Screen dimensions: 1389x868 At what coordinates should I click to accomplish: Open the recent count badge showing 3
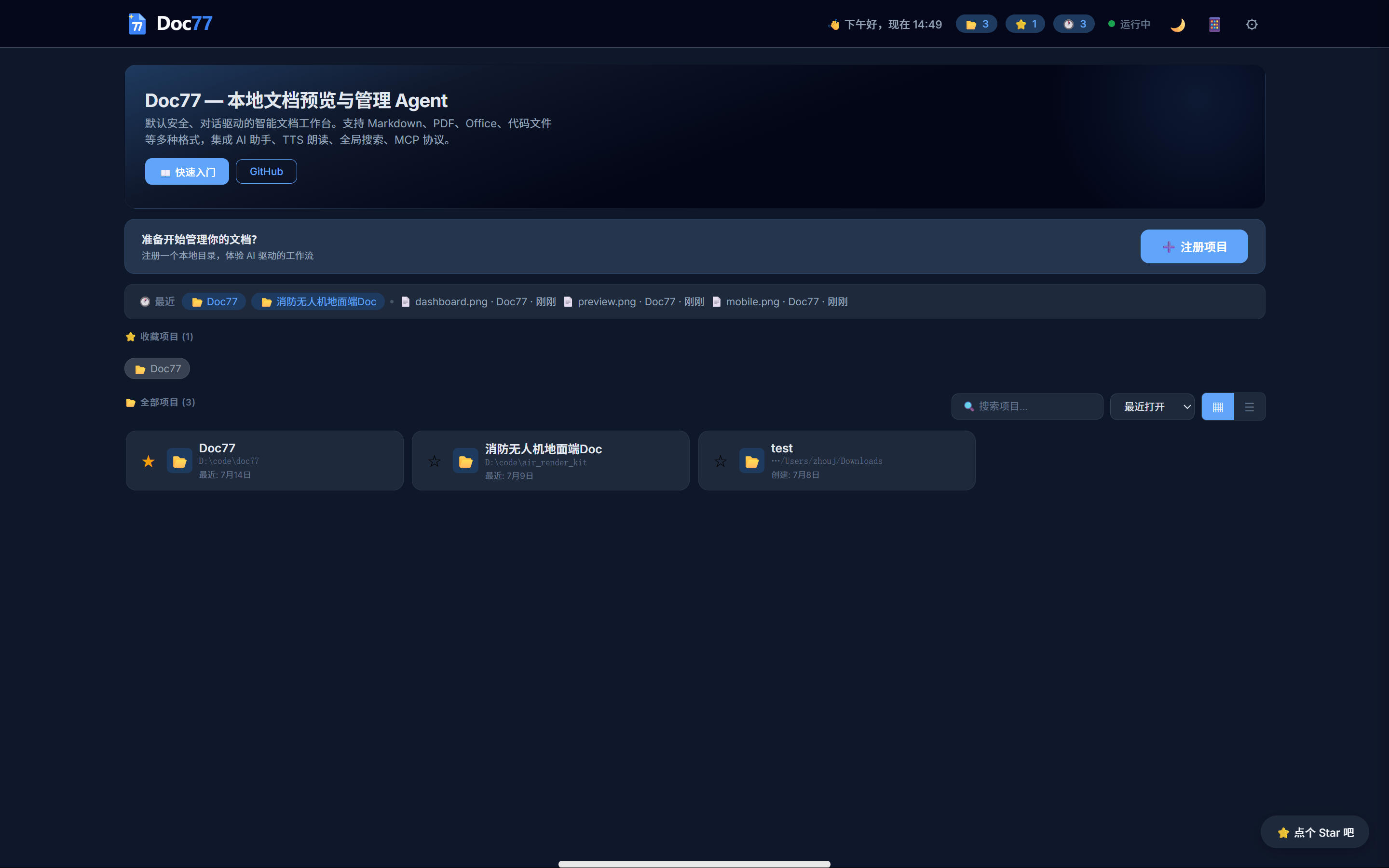[1074, 24]
